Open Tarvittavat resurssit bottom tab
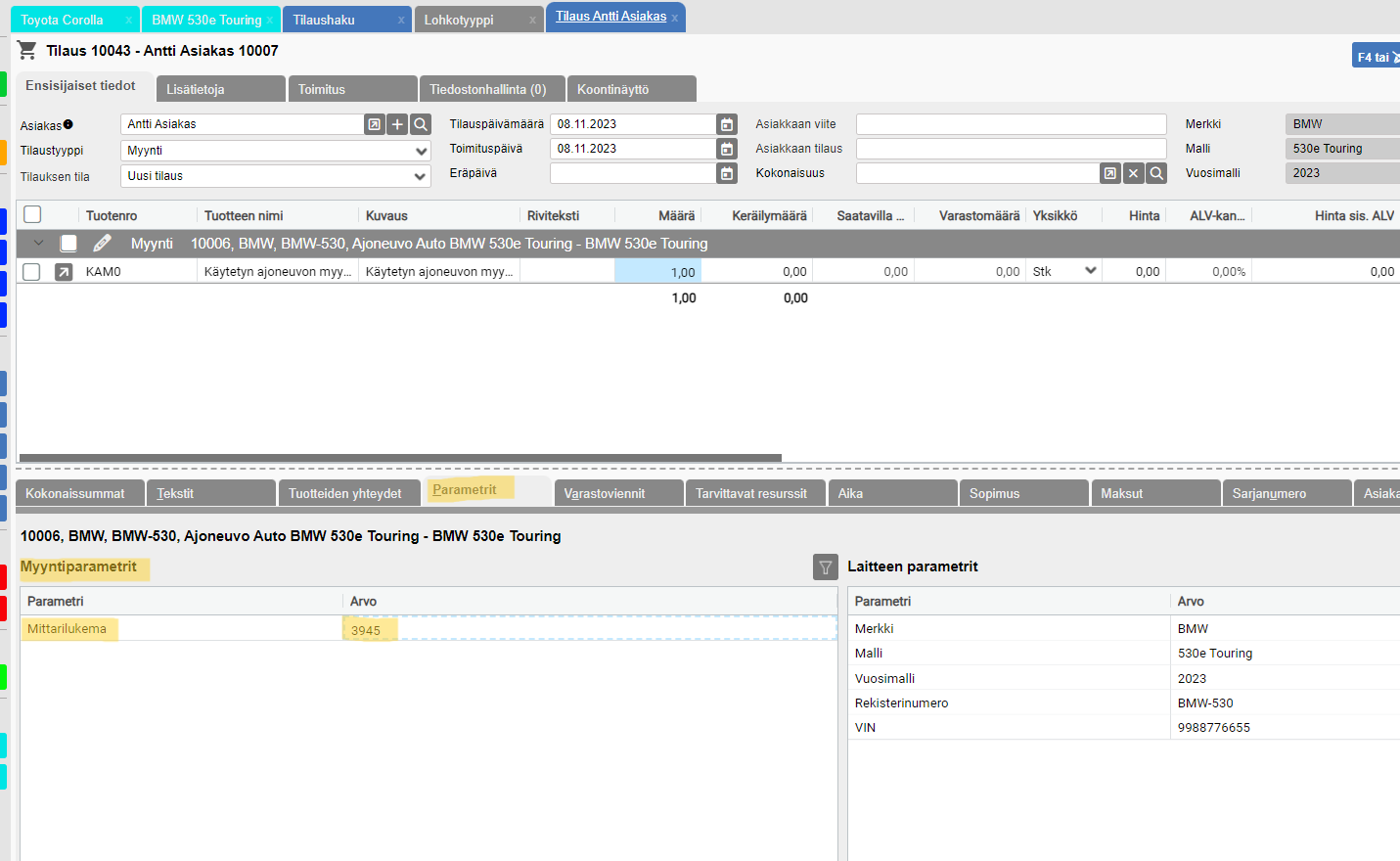This screenshot has height=861, width=1400. 755,493
